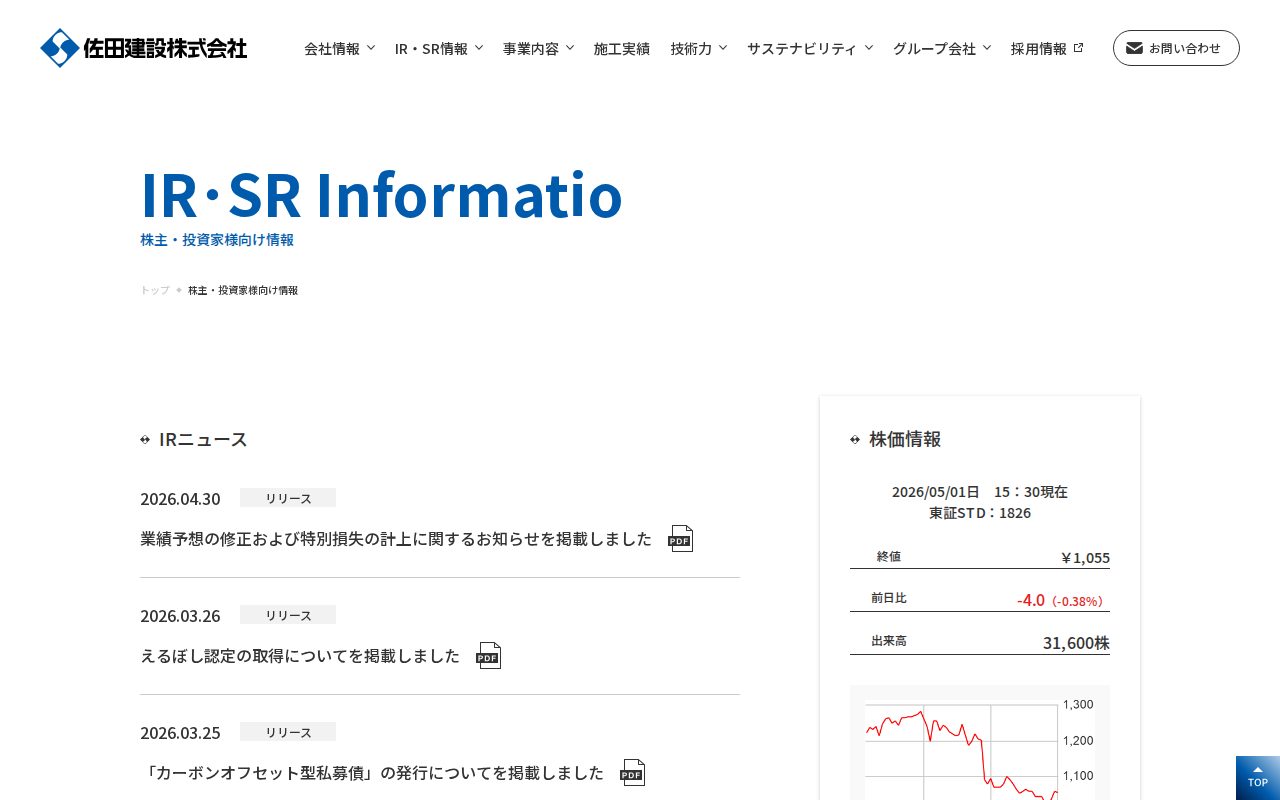Screen dimensions: 1280x800
Task: Expand the chevron next to グループ会社
Action: 987,47
